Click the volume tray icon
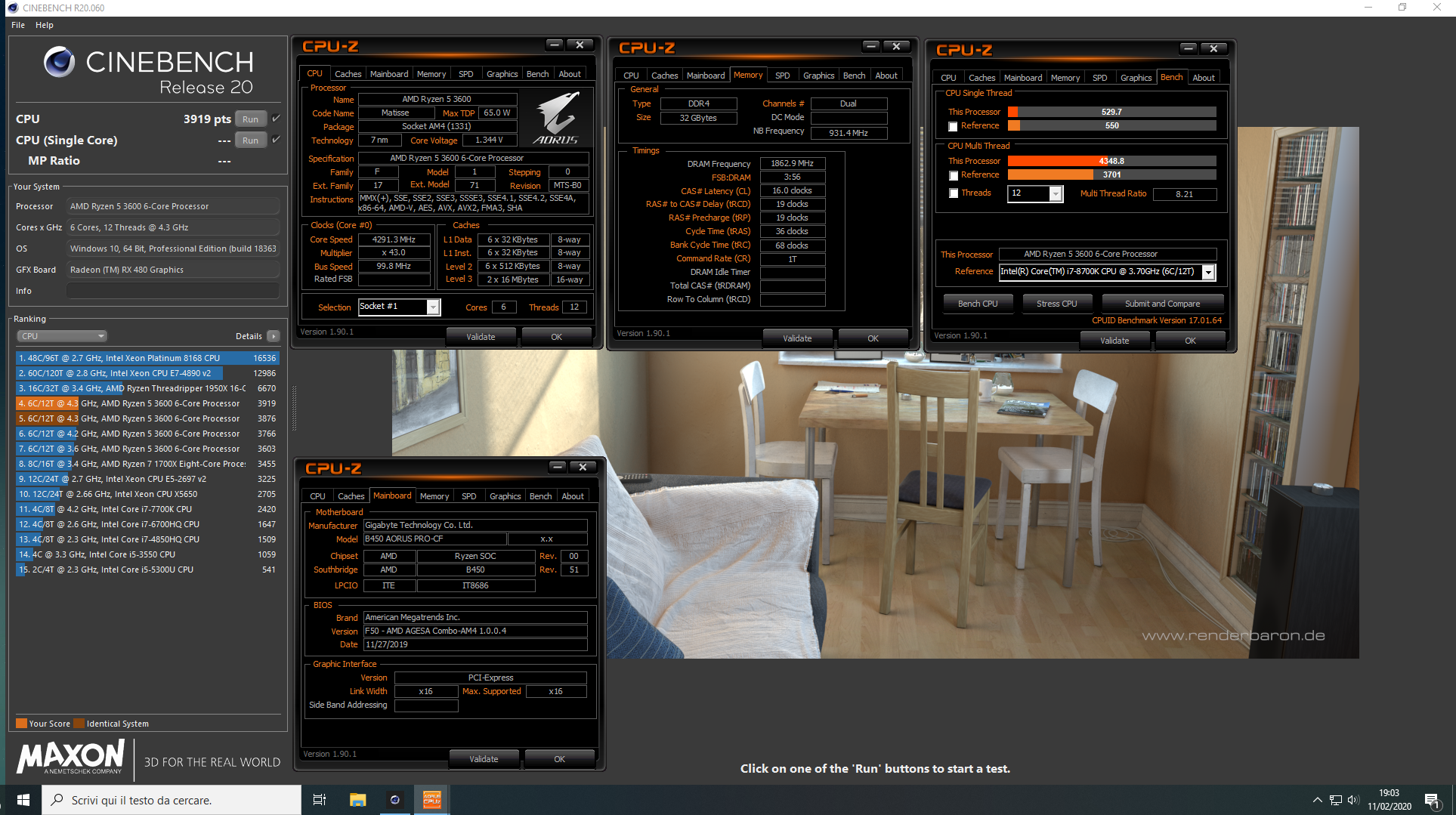 coord(1352,800)
